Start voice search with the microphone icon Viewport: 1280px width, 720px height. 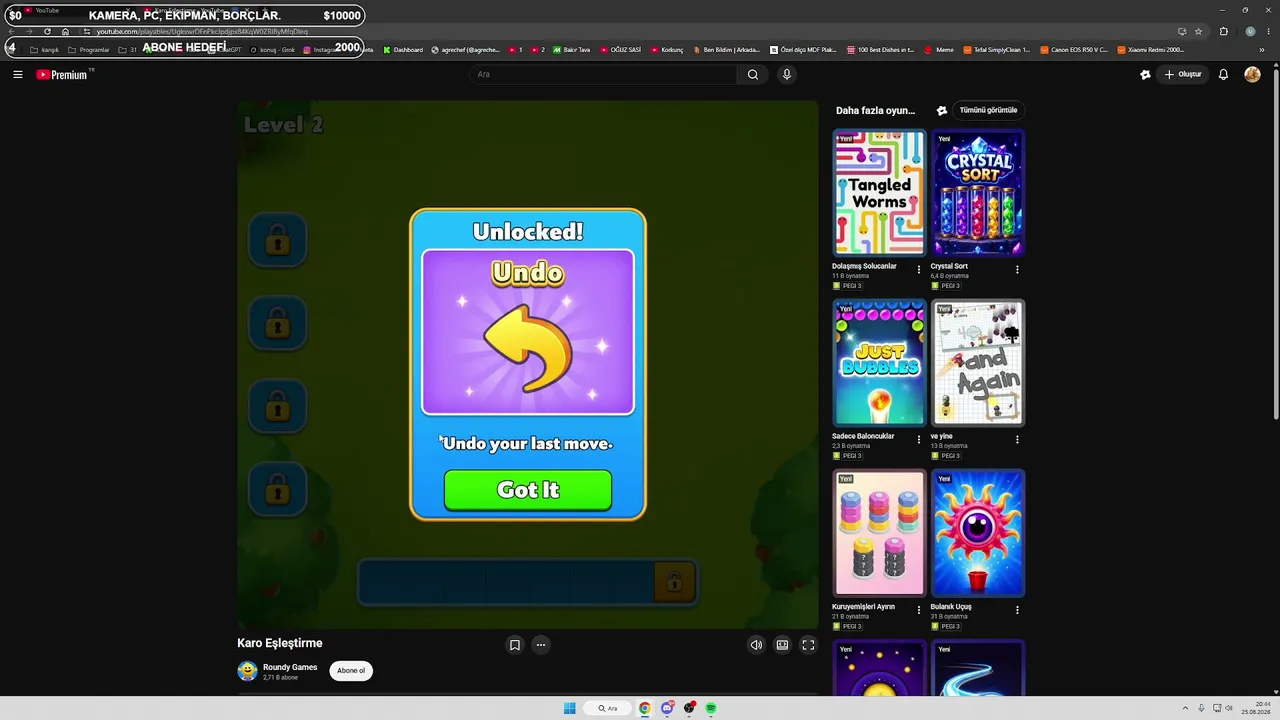[x=787, y=74]
